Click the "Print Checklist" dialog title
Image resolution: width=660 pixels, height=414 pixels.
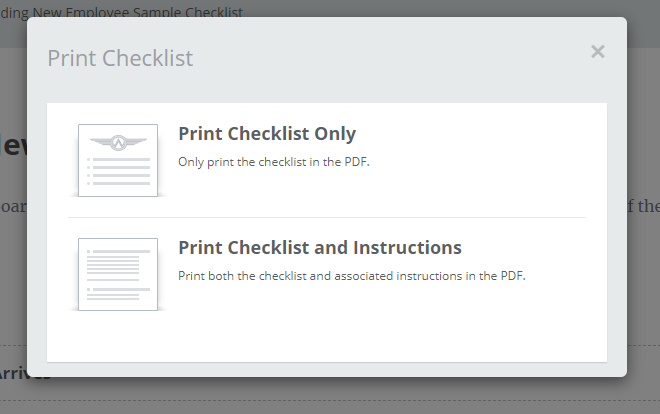(x=120, y=58)
